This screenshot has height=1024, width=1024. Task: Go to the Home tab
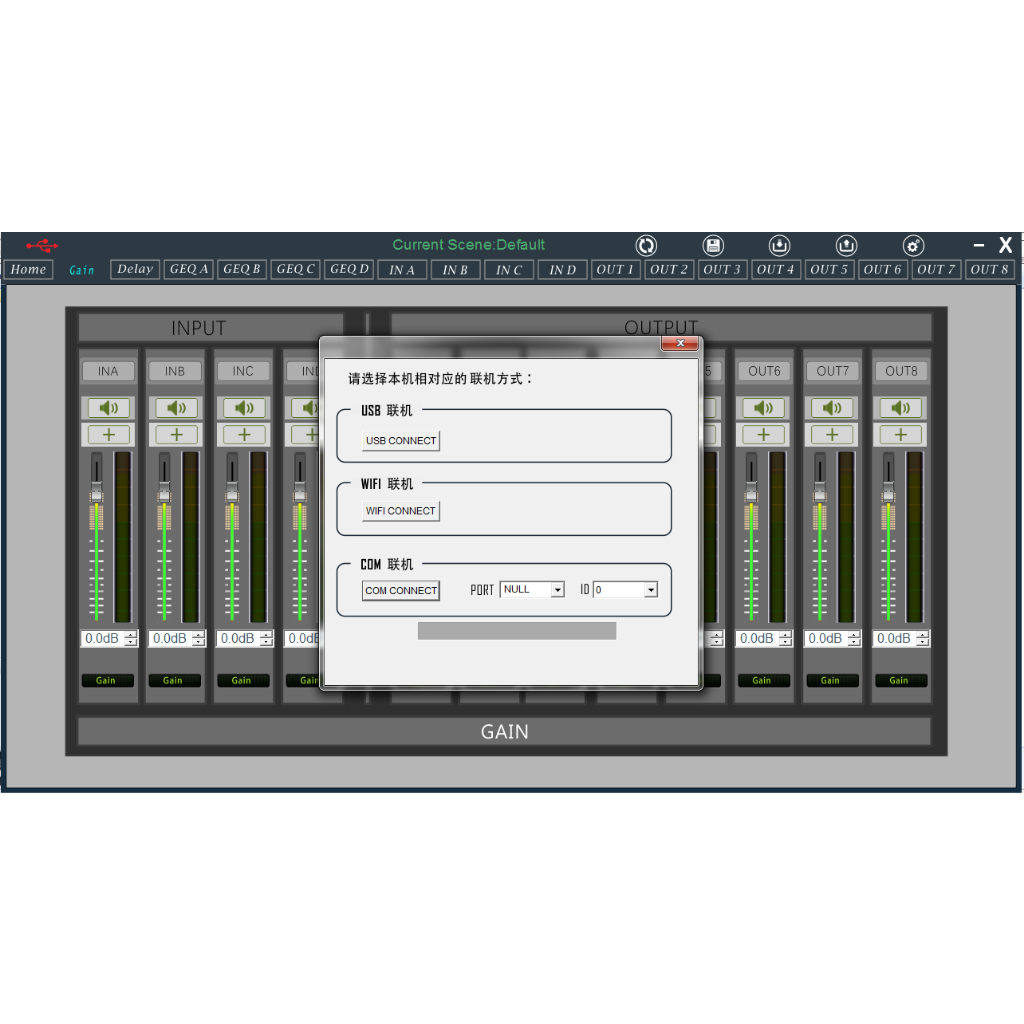(x=28, y=269)
